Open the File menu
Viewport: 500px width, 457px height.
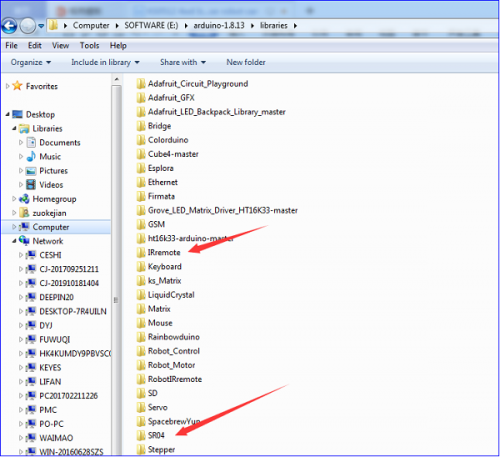[x=11, y=45]
